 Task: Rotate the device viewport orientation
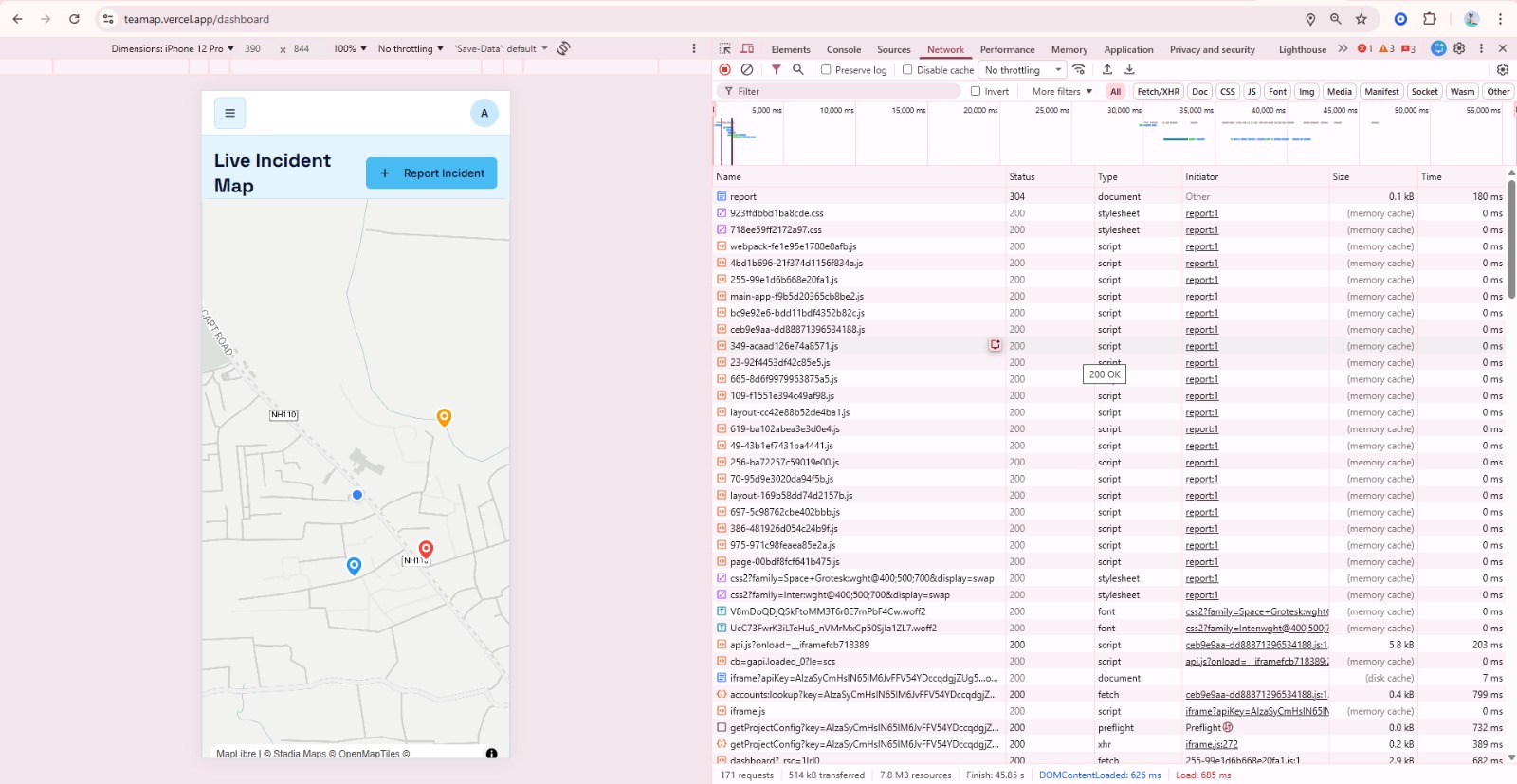click(x=563, y=48)
